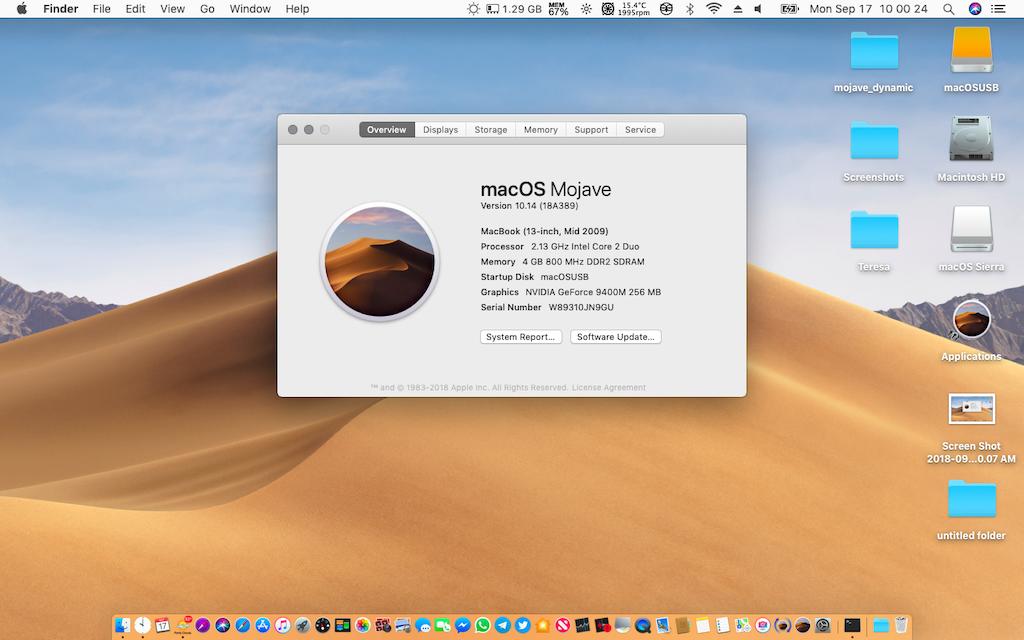Open the Trash in the Dock
This screenshot has width=1024, height=640.
coord(901,626)
